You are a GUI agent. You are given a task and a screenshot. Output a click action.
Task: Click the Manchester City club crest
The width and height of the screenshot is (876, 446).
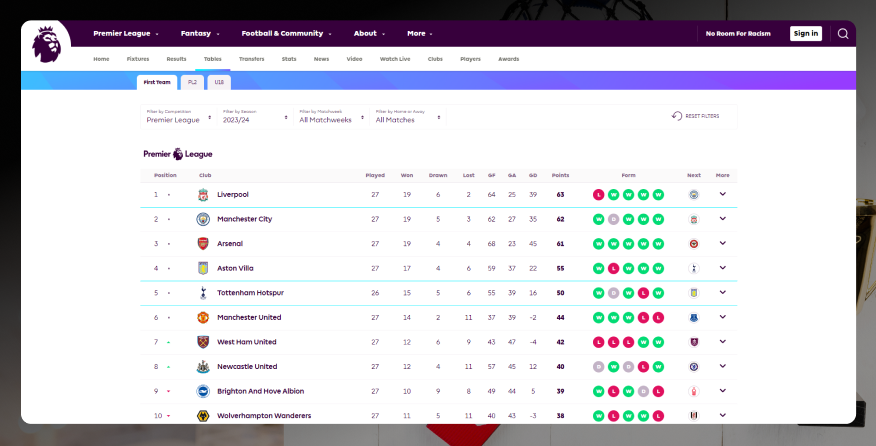pos(203,219)
